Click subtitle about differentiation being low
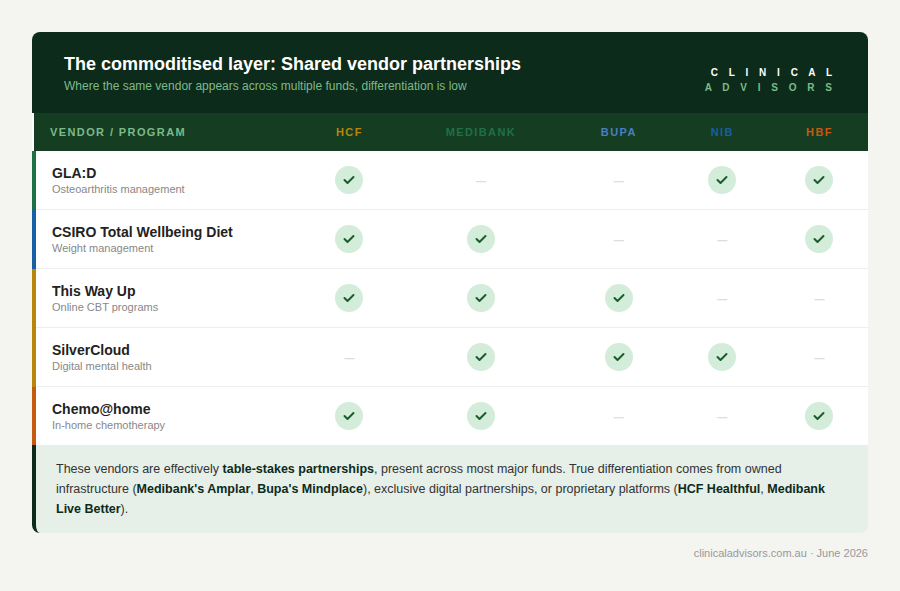 265,86
